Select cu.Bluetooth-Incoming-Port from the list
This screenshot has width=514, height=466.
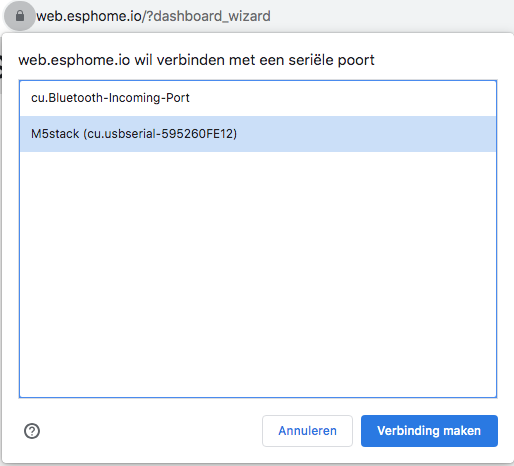[x=258, y=98]
